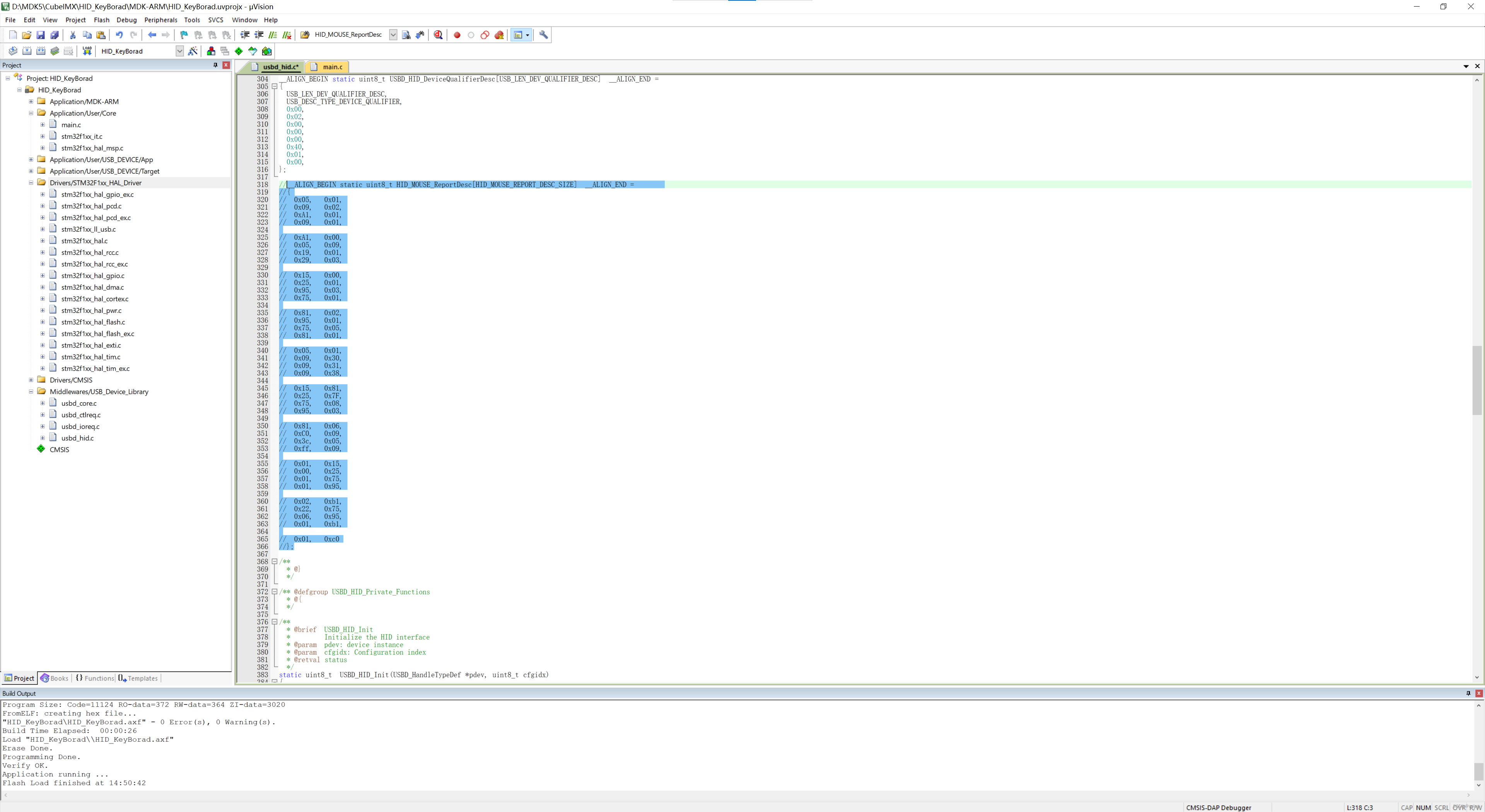1485x812 pixels.
Task: Click the Translate current file icon
Action: pyautogui.click(x=13, y=51)
